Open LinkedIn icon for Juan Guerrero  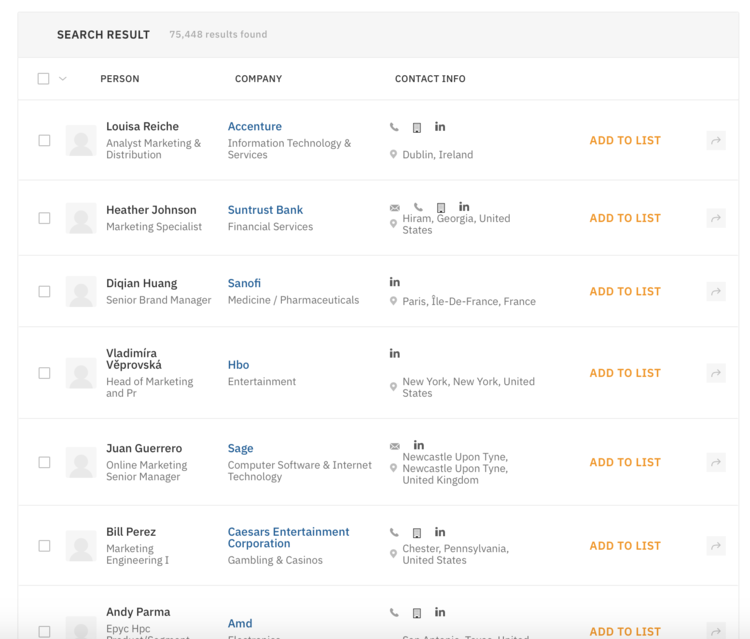pyautogui.click(x=419, y=445)
